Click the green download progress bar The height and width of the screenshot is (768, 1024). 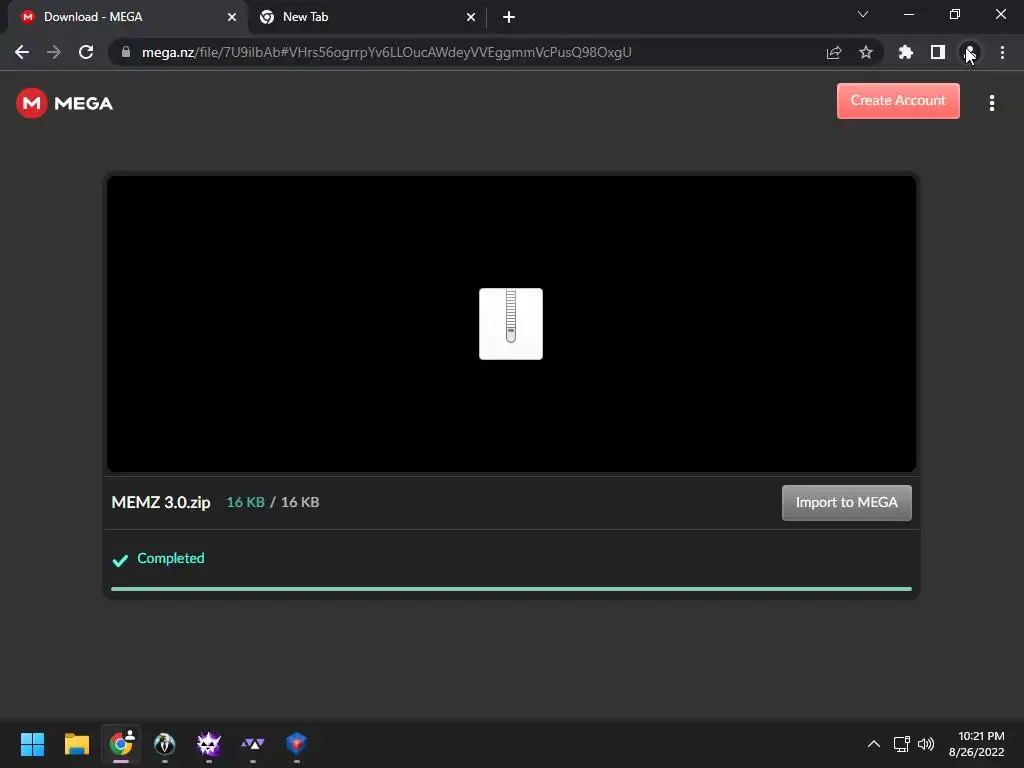511,589
